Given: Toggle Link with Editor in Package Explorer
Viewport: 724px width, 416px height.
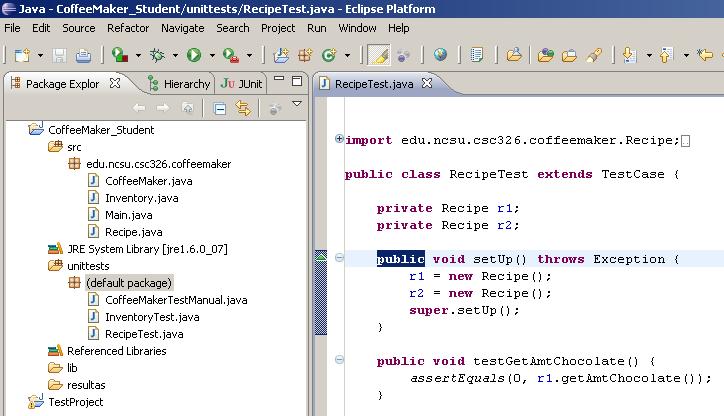Looking at the screenshot, I should 243,108.
